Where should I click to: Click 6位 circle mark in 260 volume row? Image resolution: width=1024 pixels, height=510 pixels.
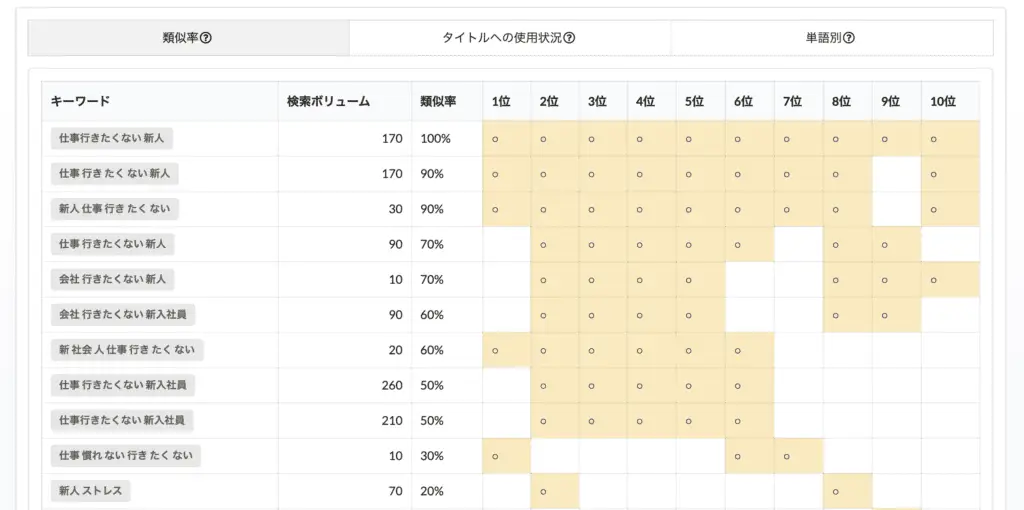pos(738,386)
